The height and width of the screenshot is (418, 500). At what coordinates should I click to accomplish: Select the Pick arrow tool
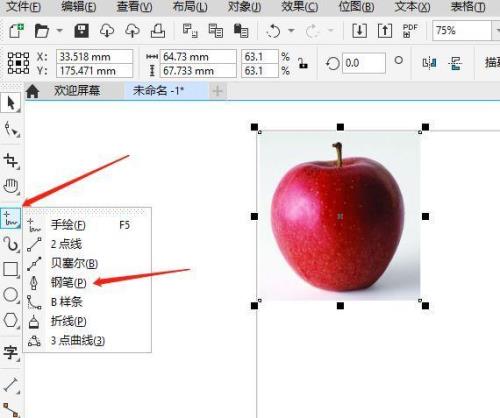11,103
